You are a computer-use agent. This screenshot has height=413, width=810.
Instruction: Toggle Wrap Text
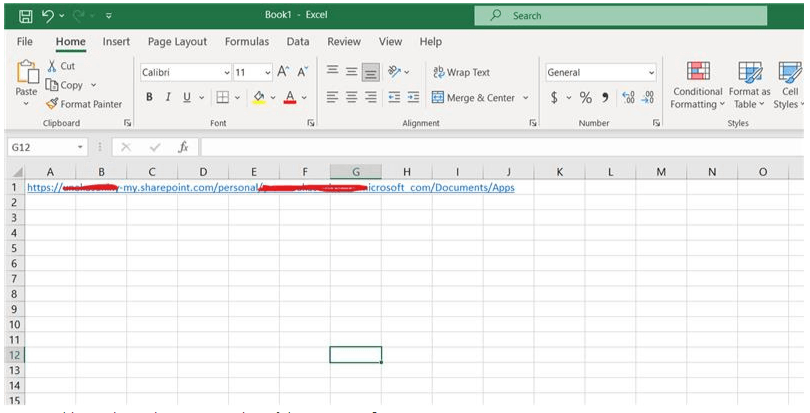pos(461,72)
